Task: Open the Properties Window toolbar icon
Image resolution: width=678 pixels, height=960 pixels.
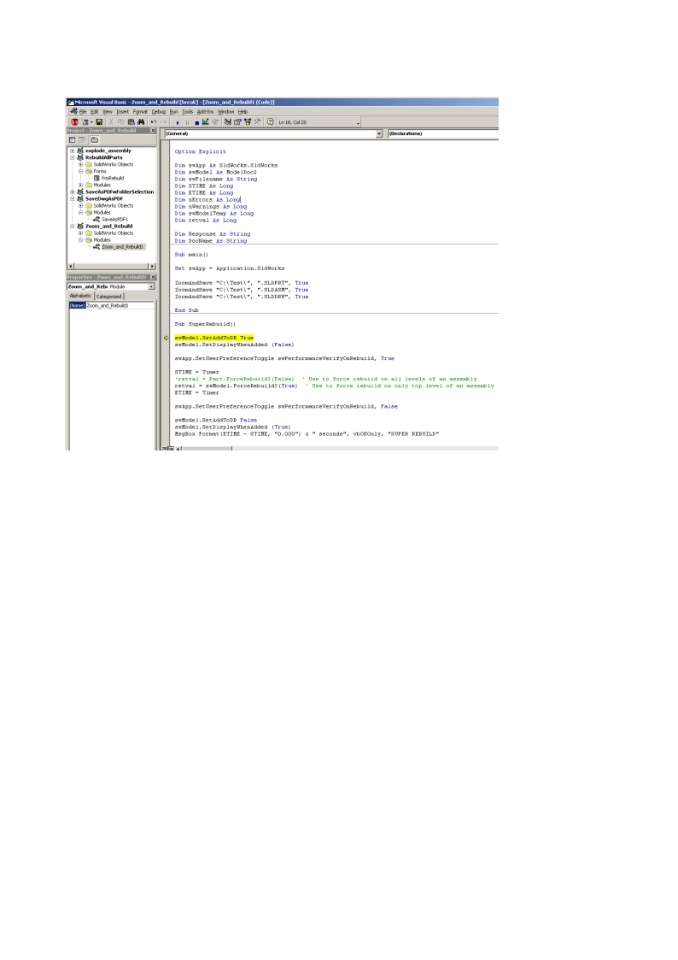Action: click(x=238, y=122)
